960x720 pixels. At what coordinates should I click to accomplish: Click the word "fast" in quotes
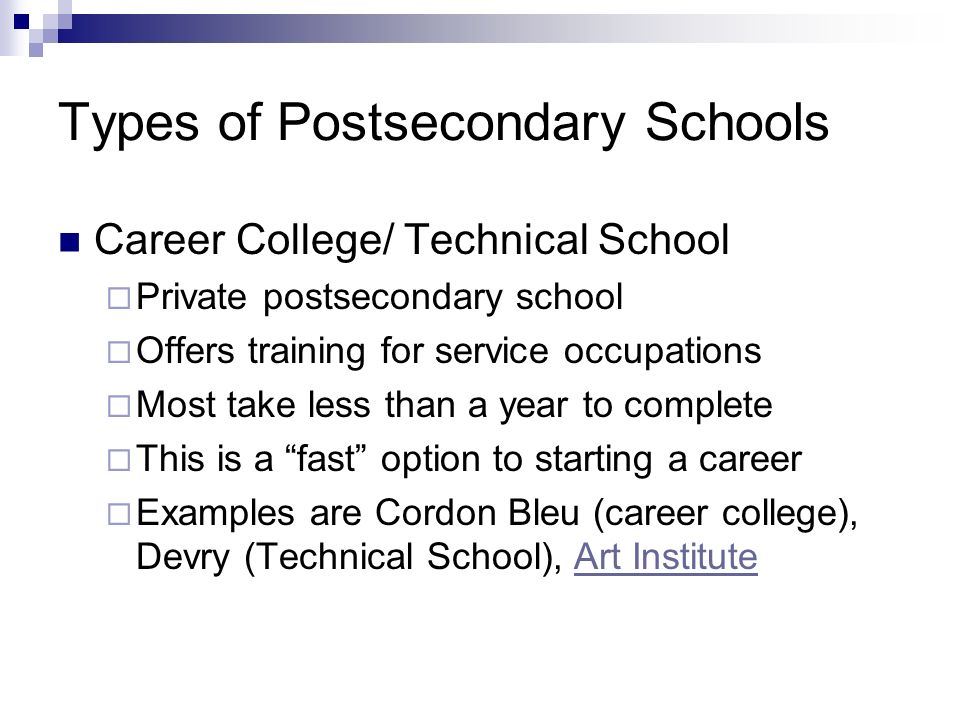(x=325, y=459)
